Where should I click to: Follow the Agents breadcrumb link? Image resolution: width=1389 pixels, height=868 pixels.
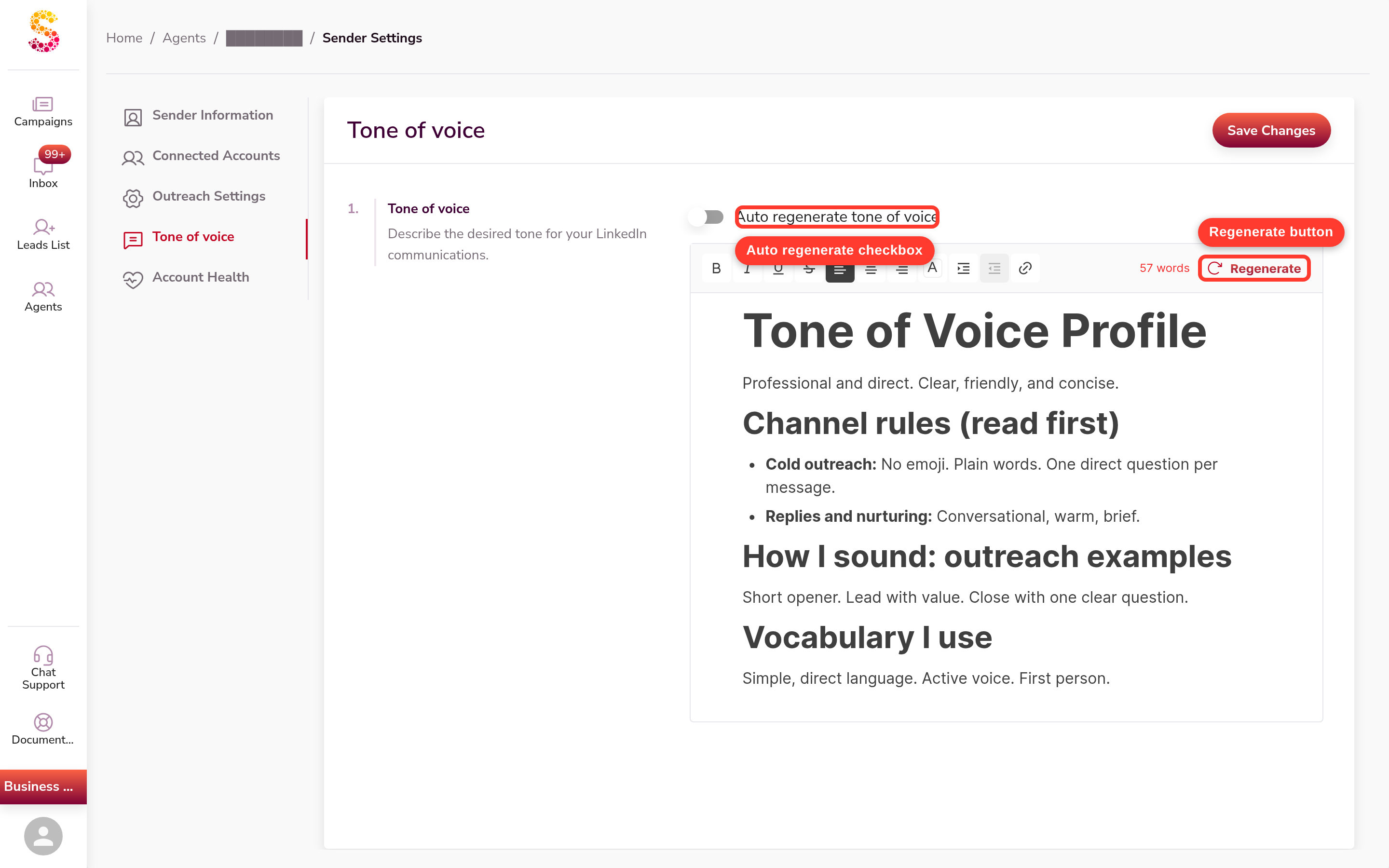pyautogui.click(x=184, y=38)
